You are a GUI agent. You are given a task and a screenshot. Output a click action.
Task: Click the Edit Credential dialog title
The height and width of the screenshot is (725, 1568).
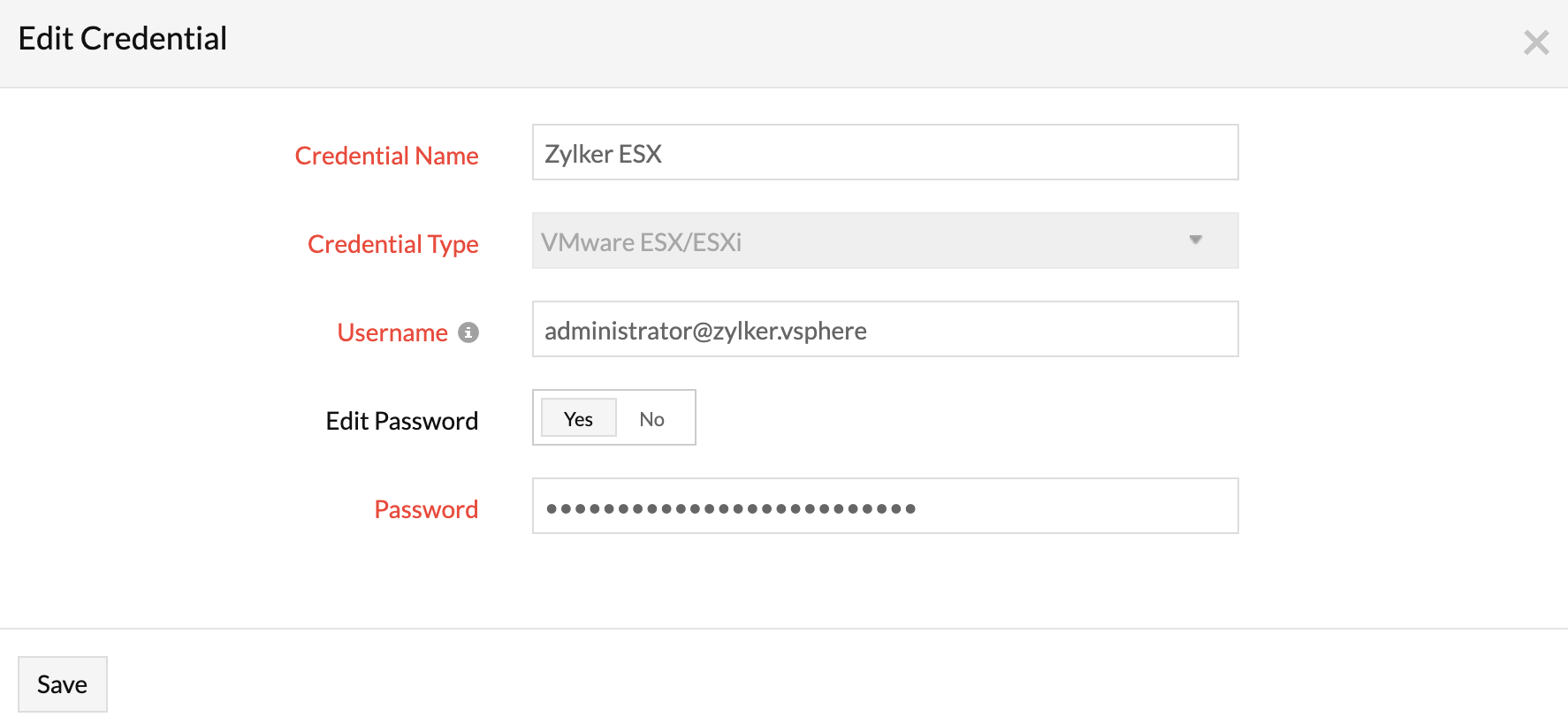122,39
